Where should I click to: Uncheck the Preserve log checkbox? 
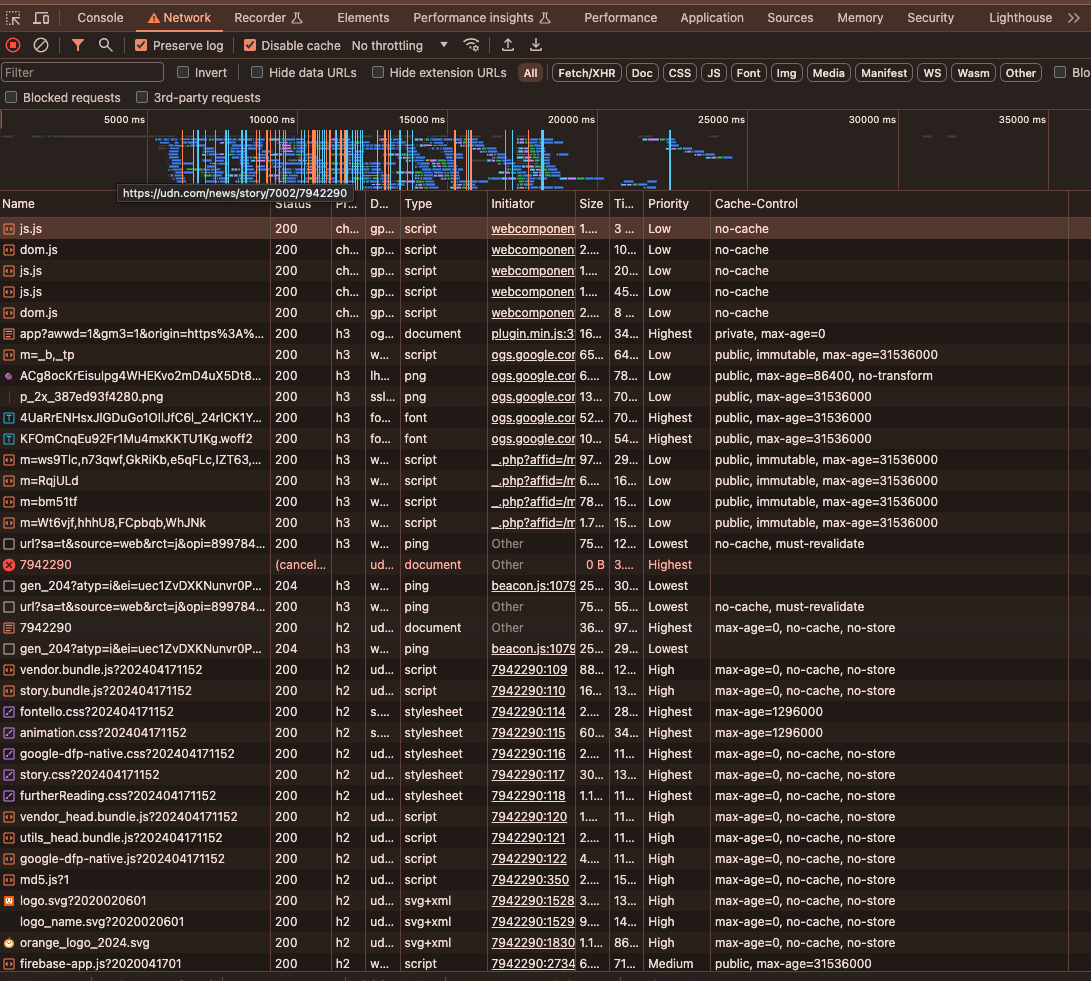tap(141, 46)
